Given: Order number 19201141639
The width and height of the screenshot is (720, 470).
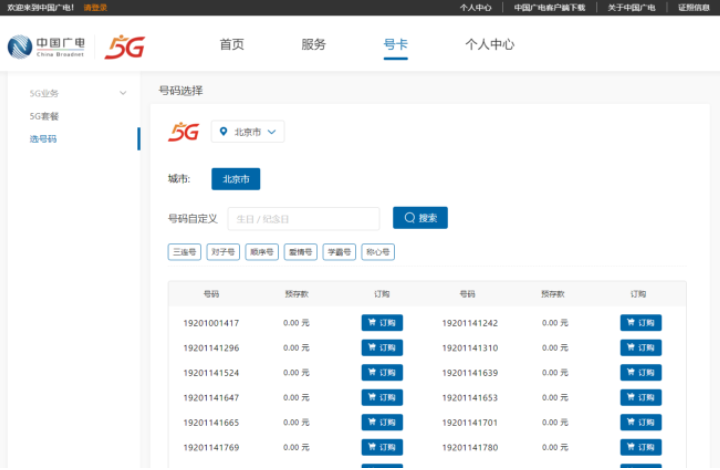Looking at the screenshot, I should 641,372.
